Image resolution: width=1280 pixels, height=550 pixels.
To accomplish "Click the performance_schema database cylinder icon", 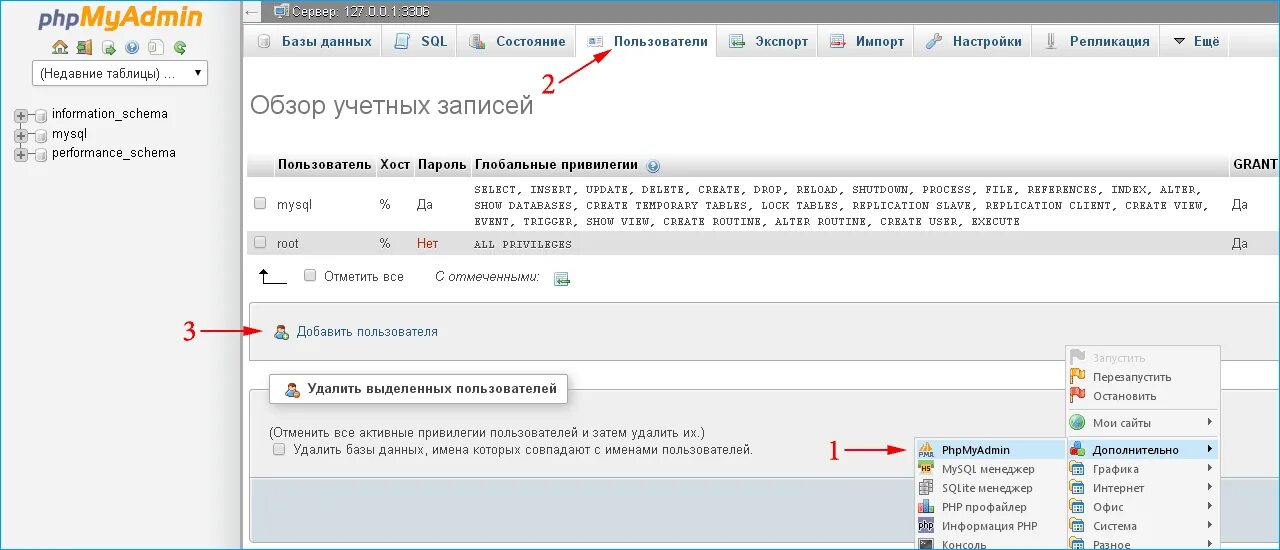I will [41, 153].
